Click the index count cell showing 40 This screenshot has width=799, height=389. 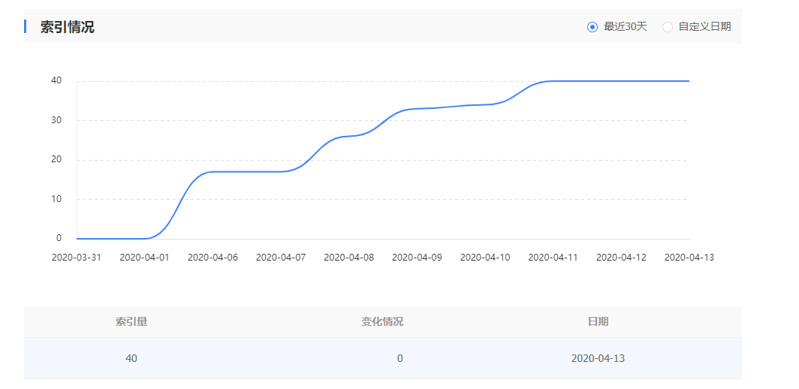tap(131, 358)
